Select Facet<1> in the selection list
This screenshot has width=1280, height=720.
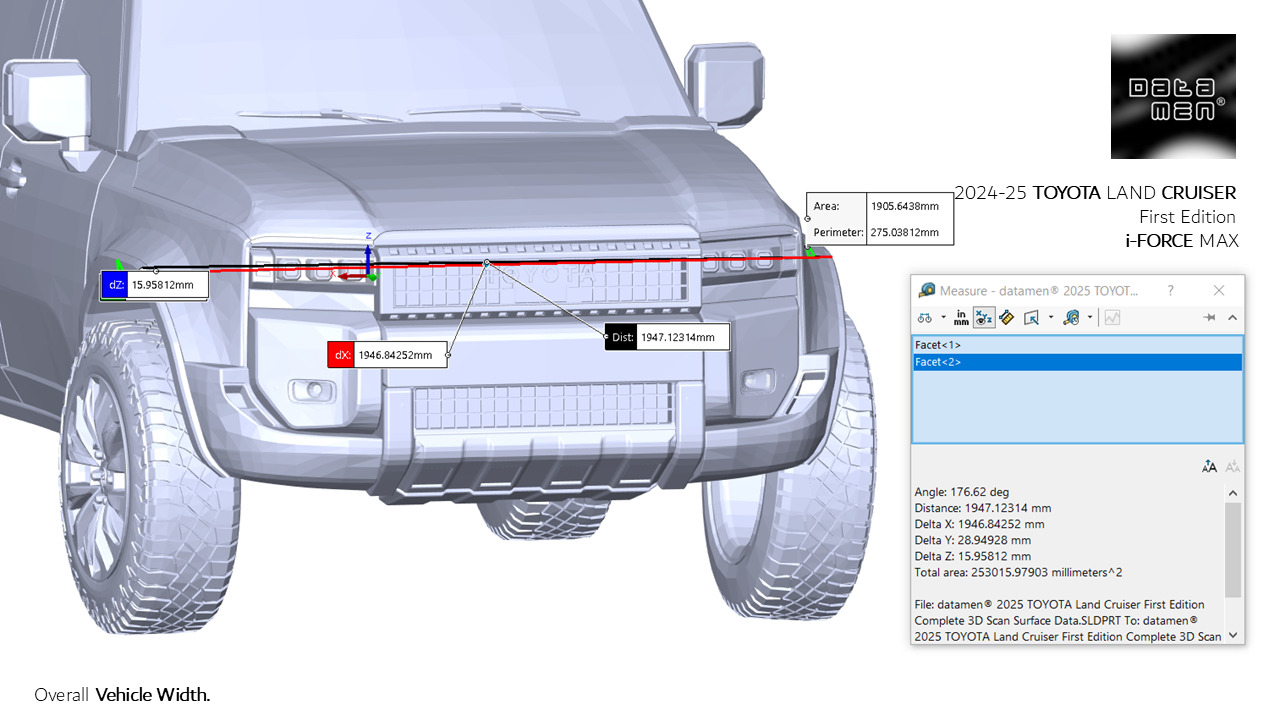(x=1077, y=345)
